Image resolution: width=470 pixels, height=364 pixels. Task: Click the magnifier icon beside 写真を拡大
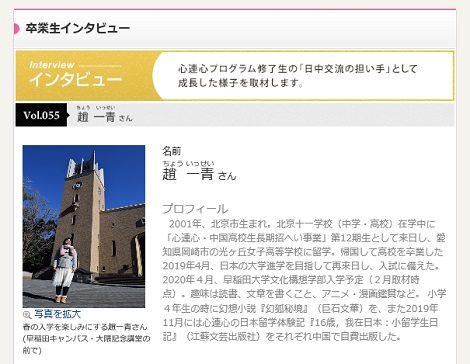tap(27, 314)
